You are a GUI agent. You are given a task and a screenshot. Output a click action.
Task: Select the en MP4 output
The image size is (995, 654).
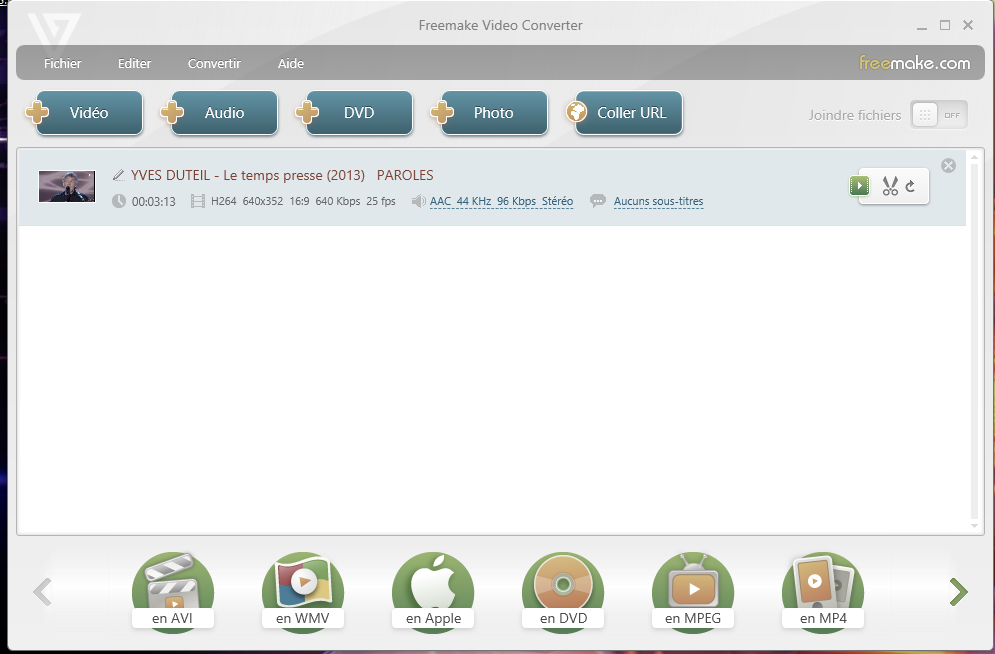click(823, 591)
